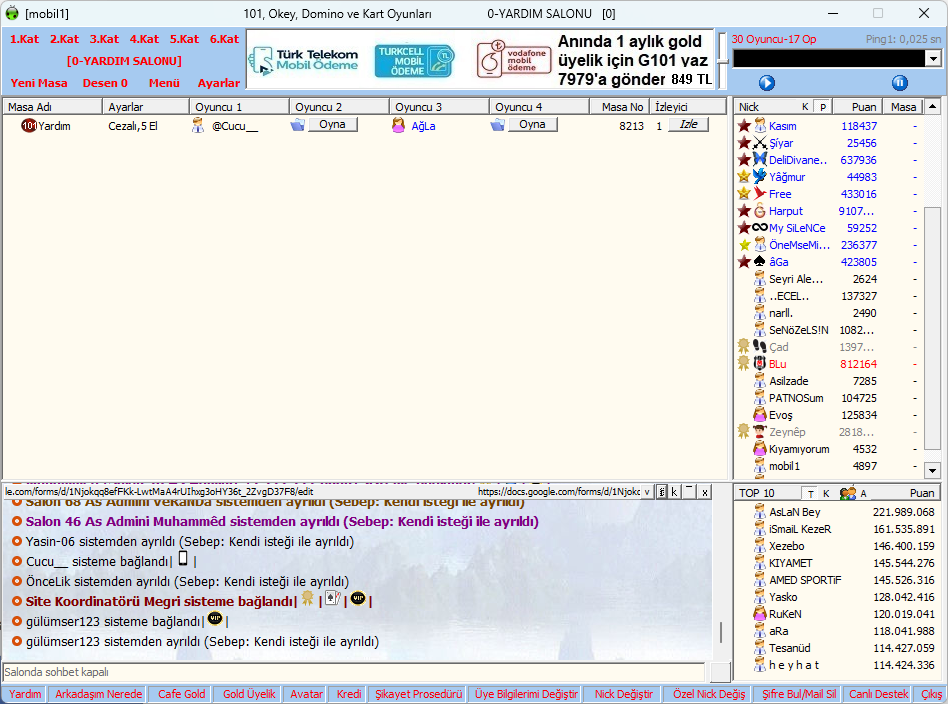
Task: Click the Vodafone mobil ödeme logo
Action: tap(512, 61)
